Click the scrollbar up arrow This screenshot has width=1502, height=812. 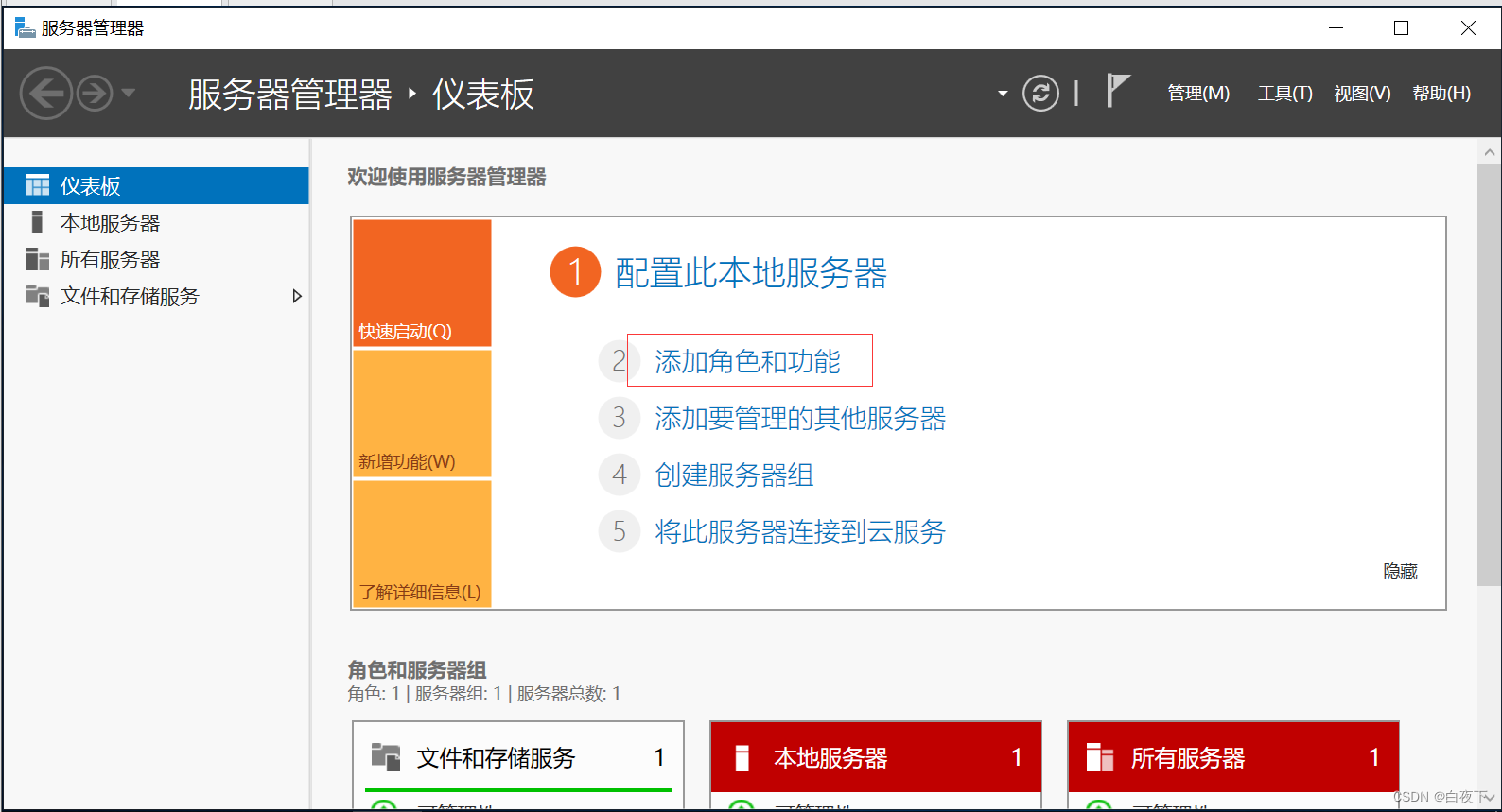pos(1490,151)
